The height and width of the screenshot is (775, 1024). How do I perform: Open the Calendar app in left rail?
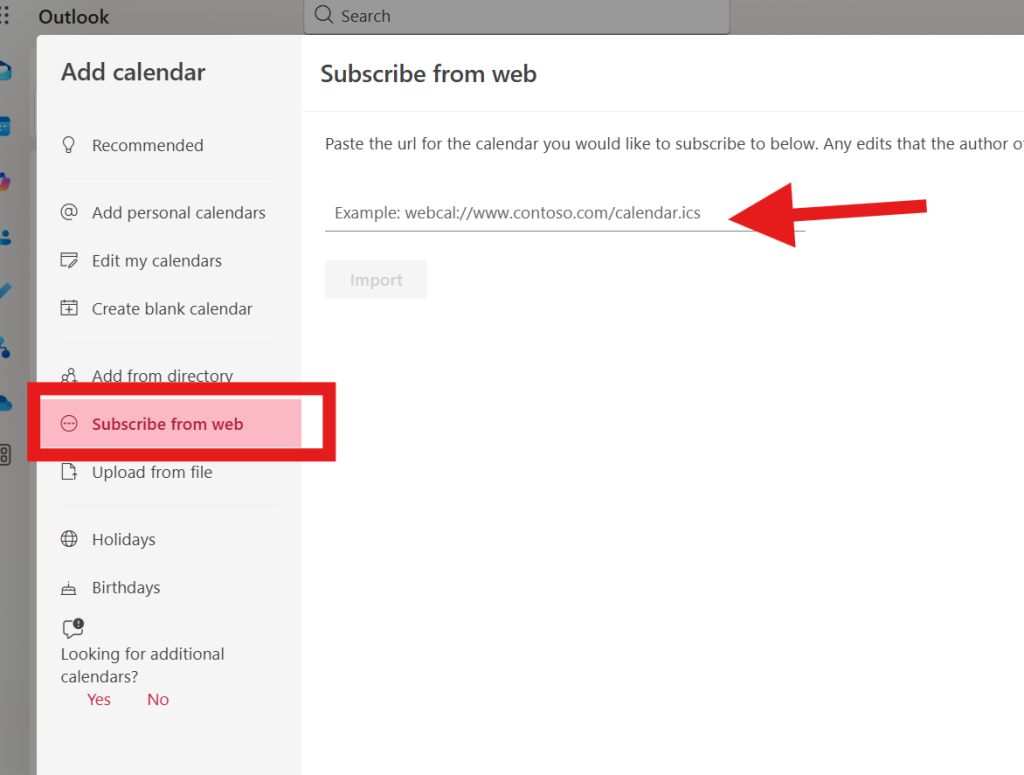pyautogui.click(x=5, y=126)
